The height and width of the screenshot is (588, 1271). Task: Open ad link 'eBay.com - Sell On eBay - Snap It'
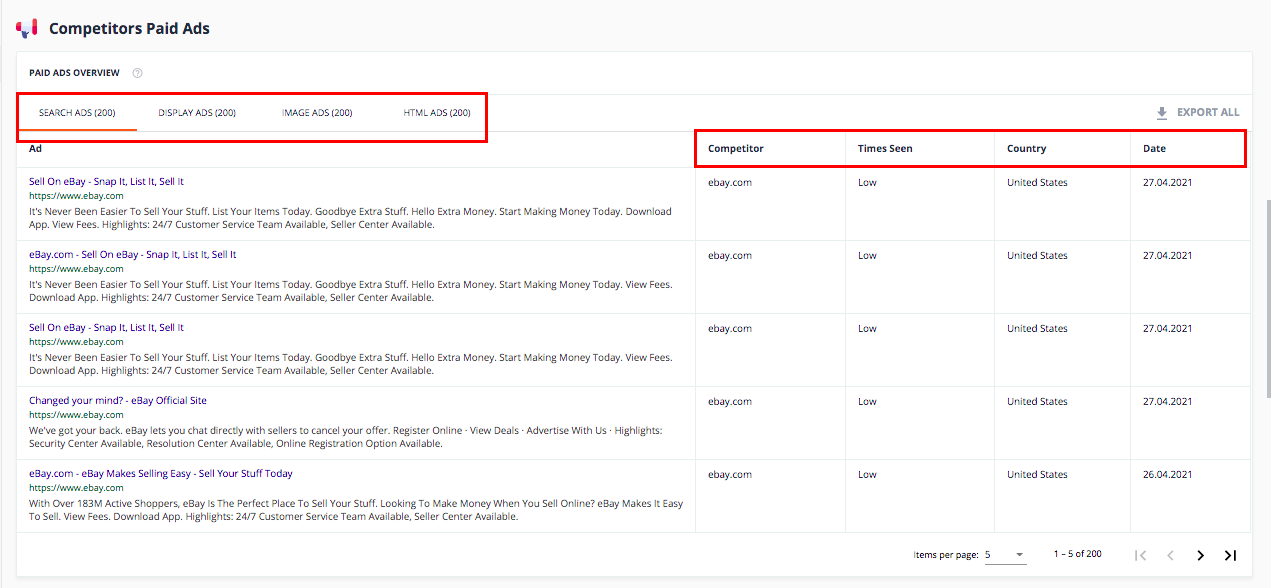click(133, 255)
